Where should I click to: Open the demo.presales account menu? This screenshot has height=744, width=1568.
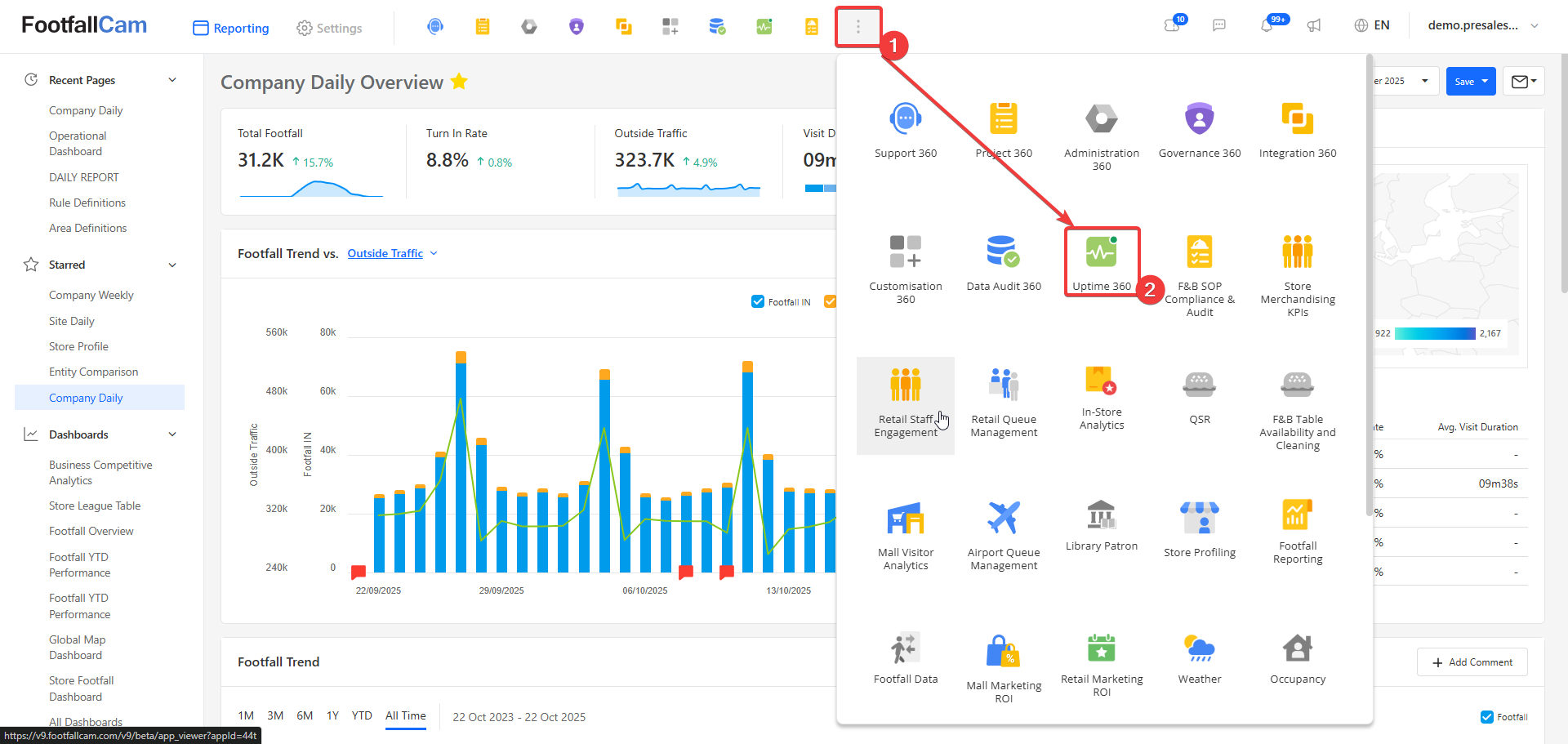coord(1483,25)
